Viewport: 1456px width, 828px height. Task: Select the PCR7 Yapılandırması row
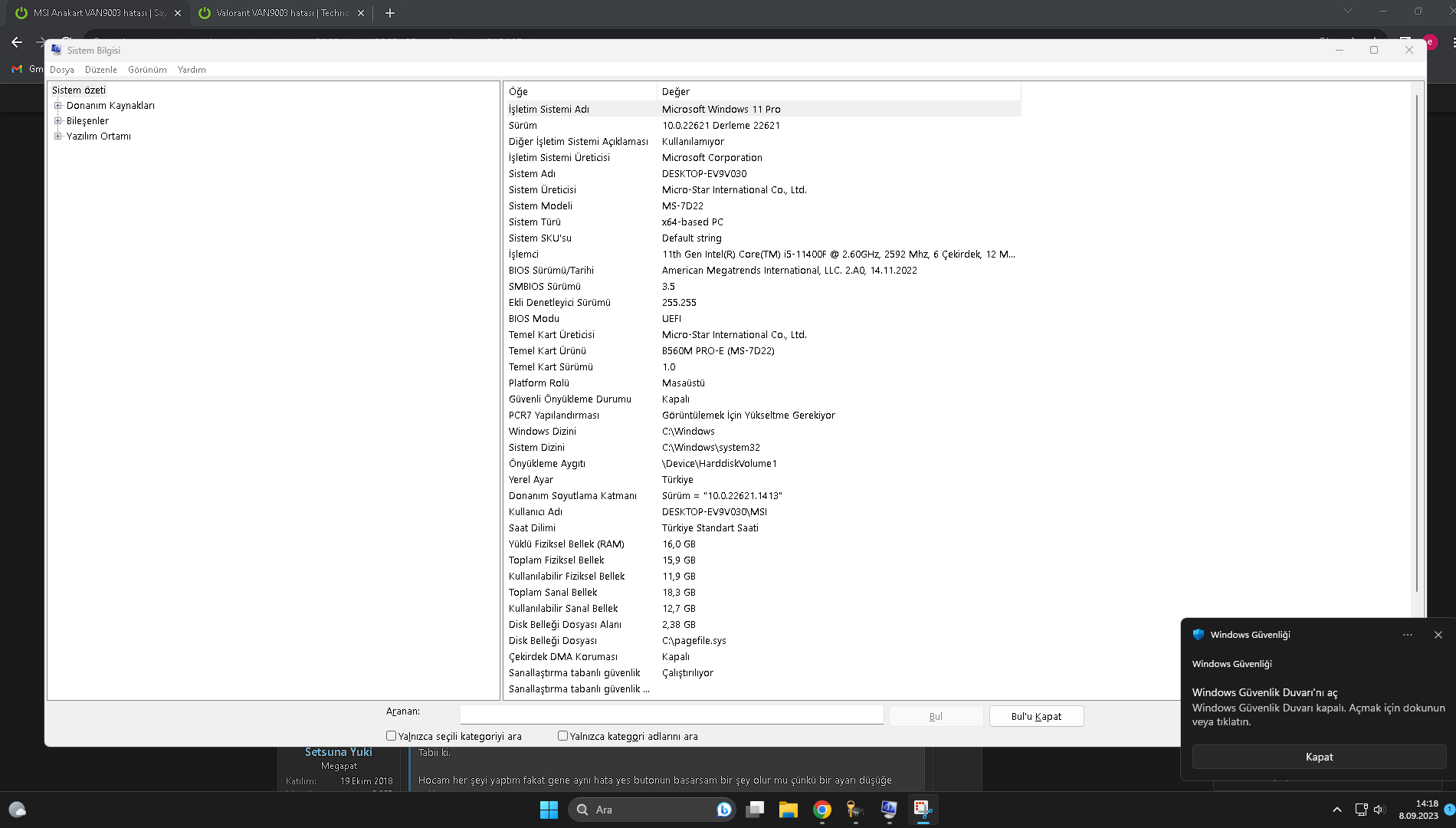click(x=762, y=415)
